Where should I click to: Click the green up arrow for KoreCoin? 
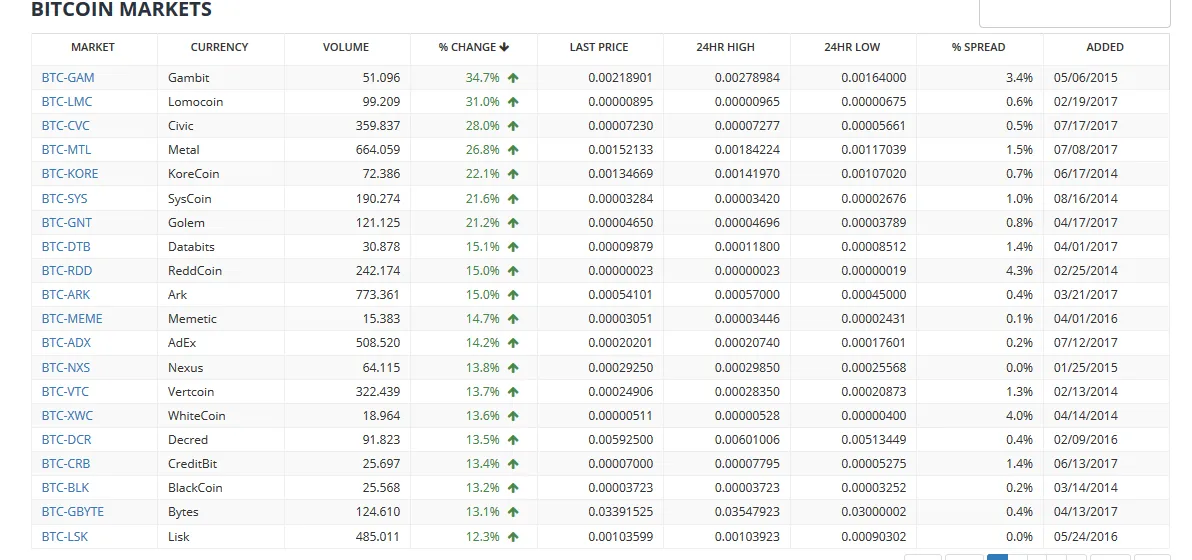point(513,174)
